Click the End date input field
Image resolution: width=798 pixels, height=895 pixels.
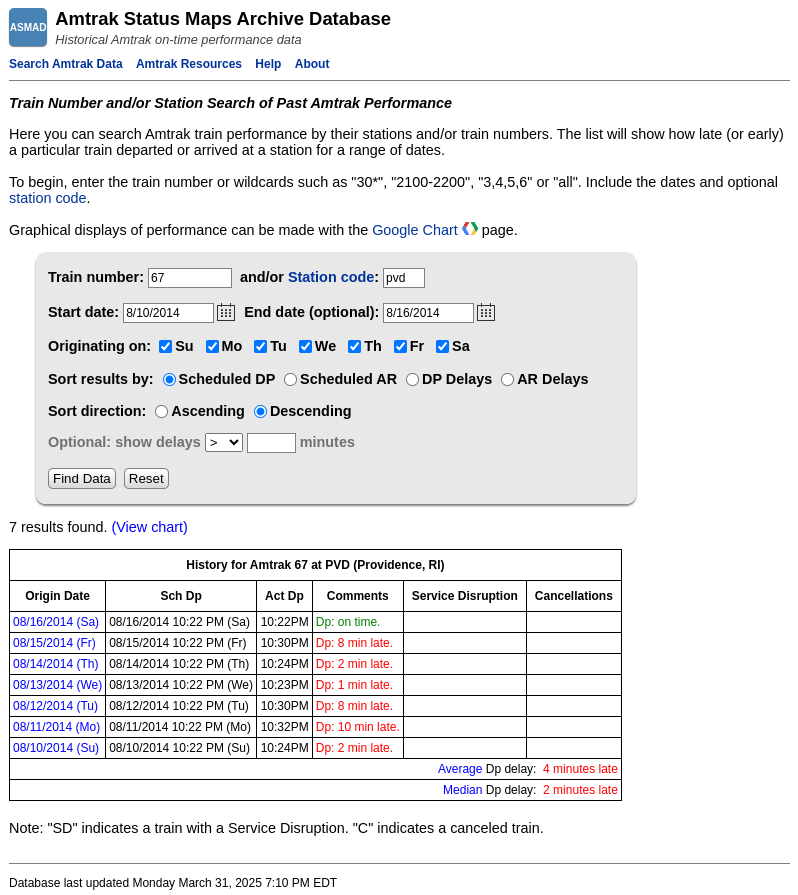(x=428, y=313)
